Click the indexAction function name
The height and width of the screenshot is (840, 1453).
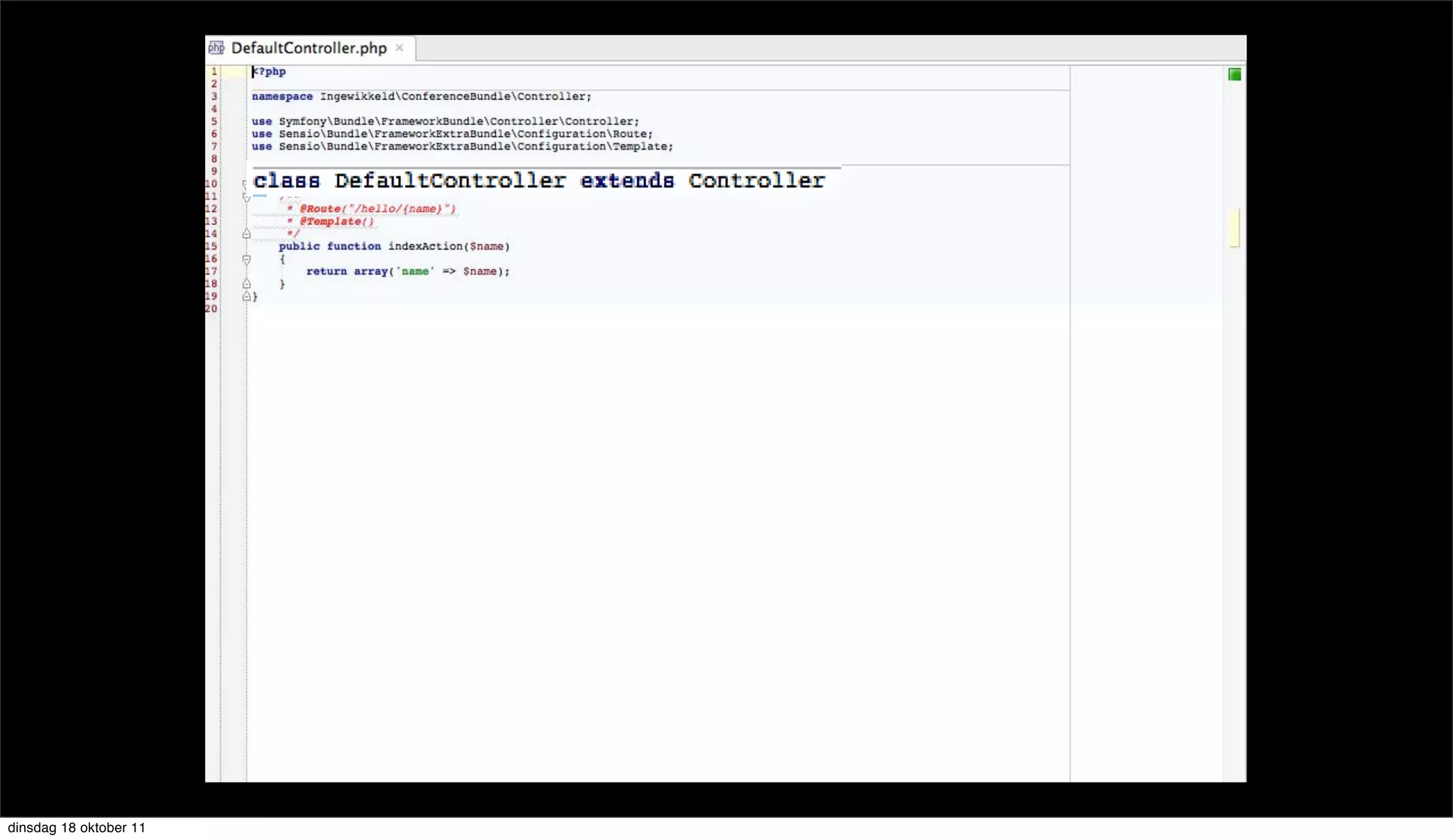click(x=425, y=246)
